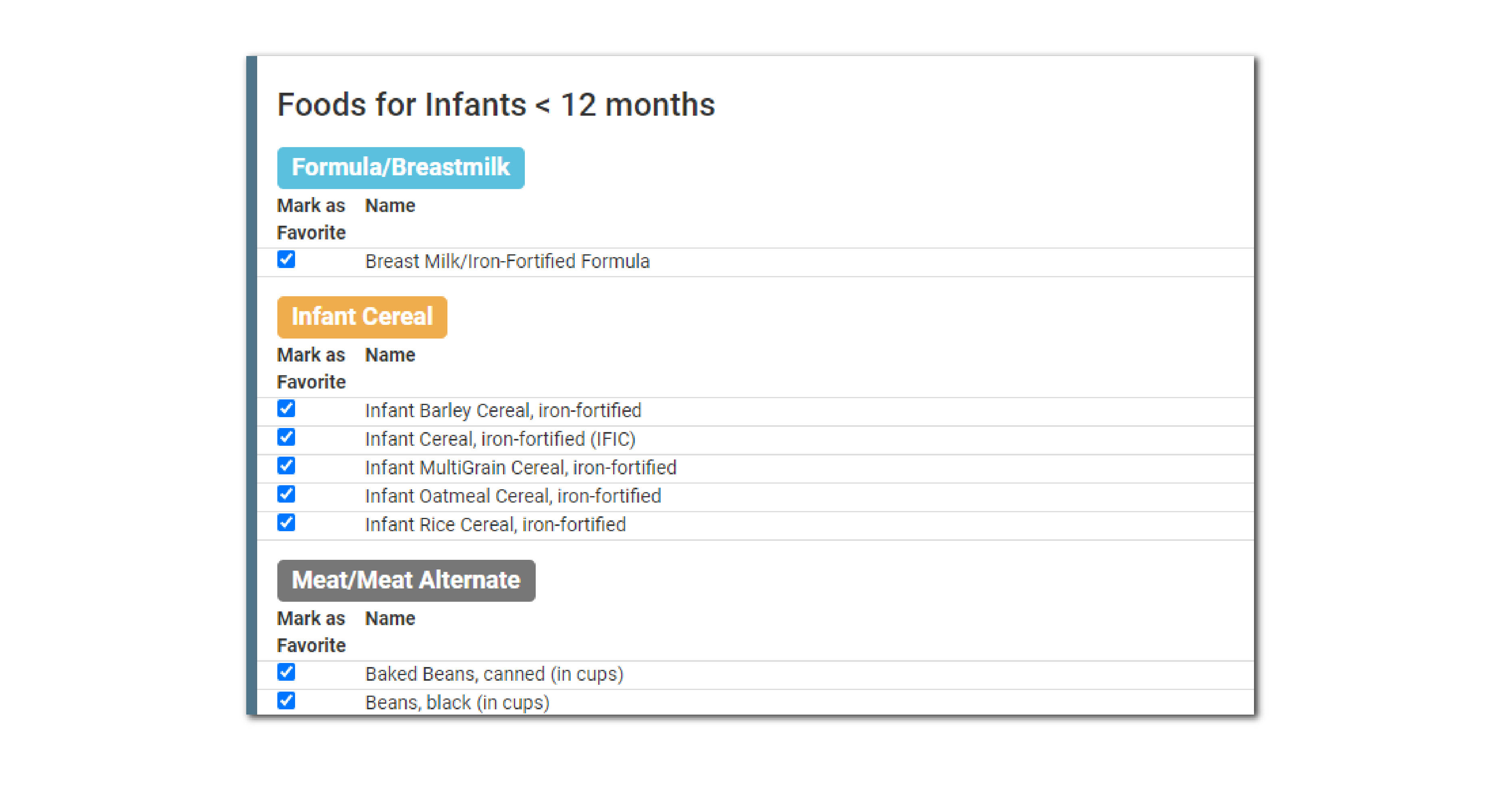Screen dimensions: 1512x798
Task: Toggle favorite checkbox for Beans, black
Action: click(287, 700)
